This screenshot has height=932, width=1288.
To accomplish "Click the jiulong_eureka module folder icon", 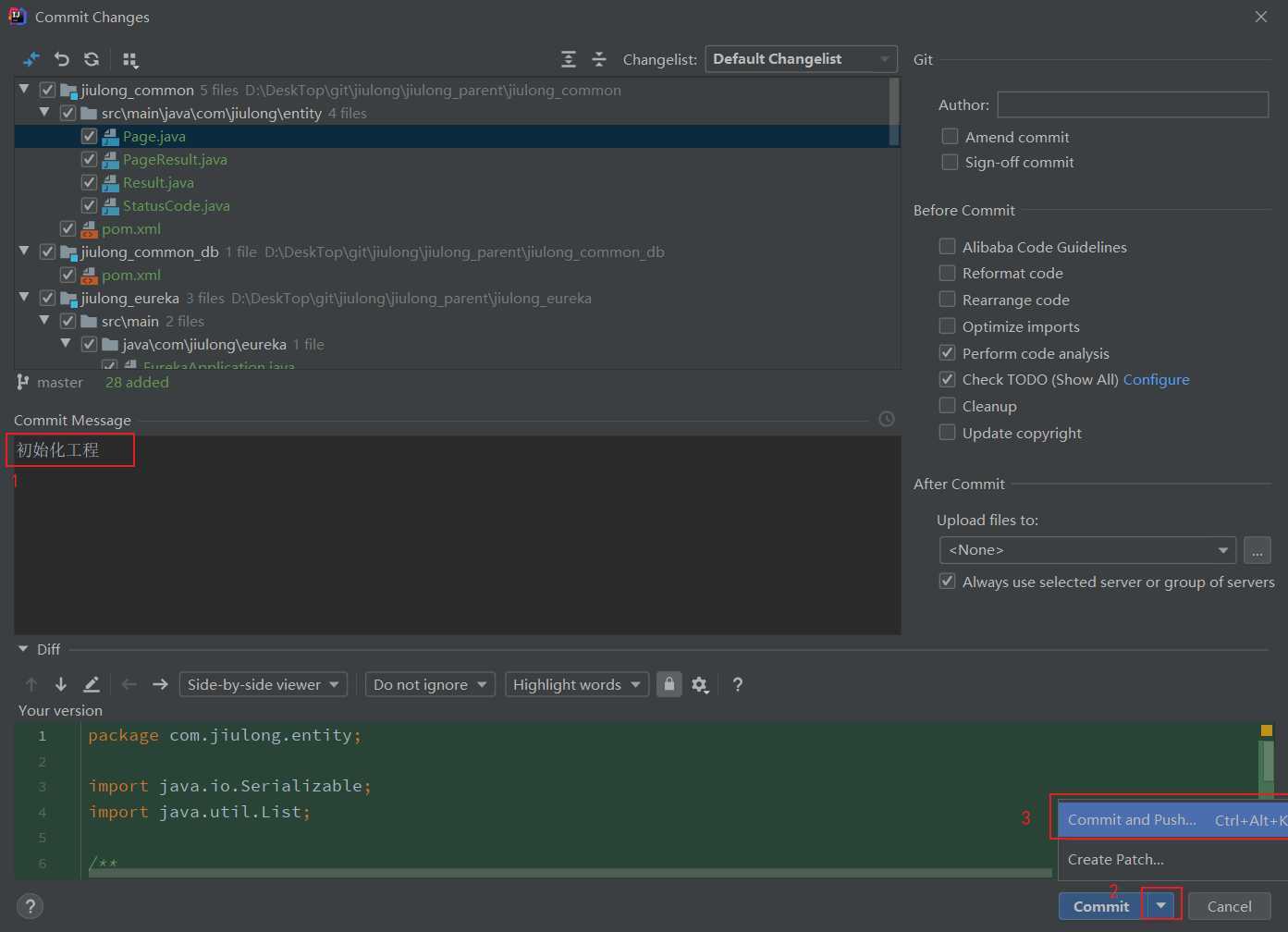I will [x=68, y=299].
